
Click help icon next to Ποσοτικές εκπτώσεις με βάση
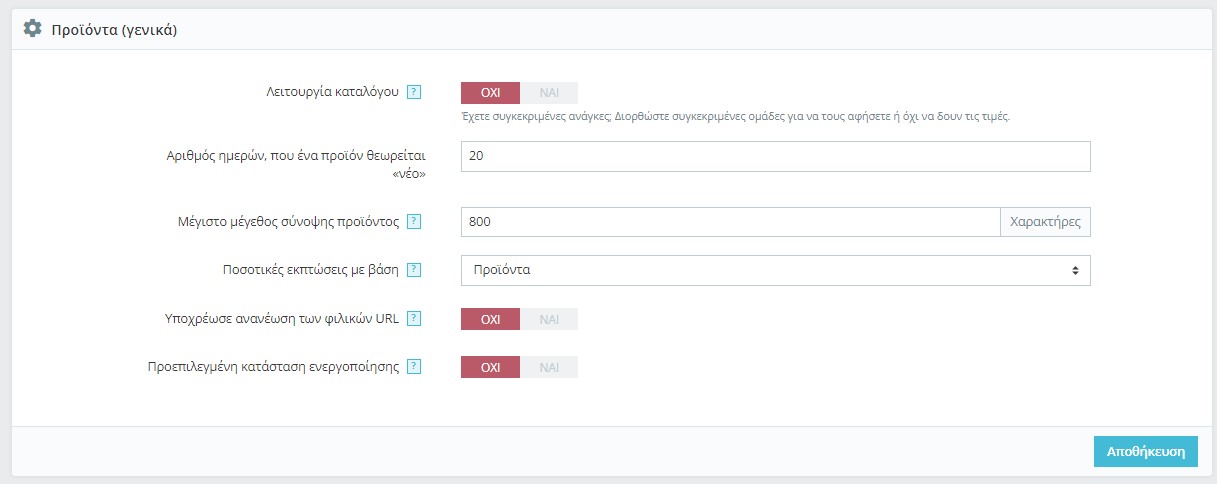414,270
